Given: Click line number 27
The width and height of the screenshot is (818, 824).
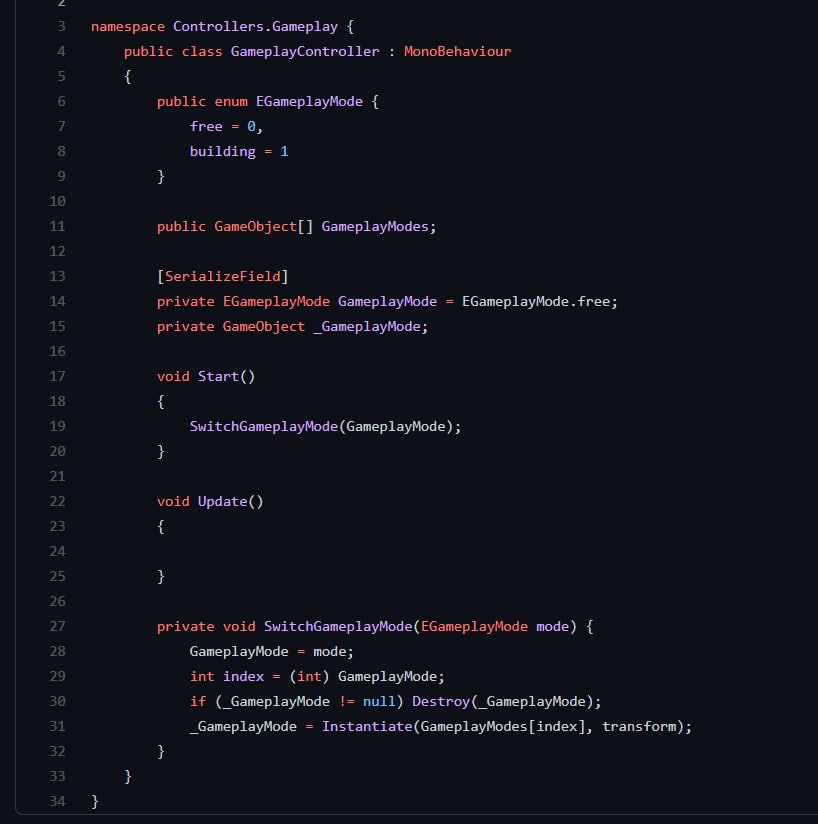Looking at the screenshot, I should (57, 626).
